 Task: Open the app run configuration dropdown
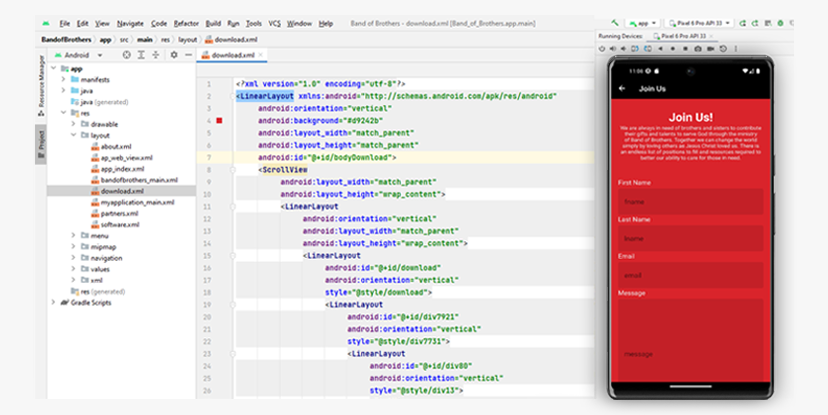[643, 23]
